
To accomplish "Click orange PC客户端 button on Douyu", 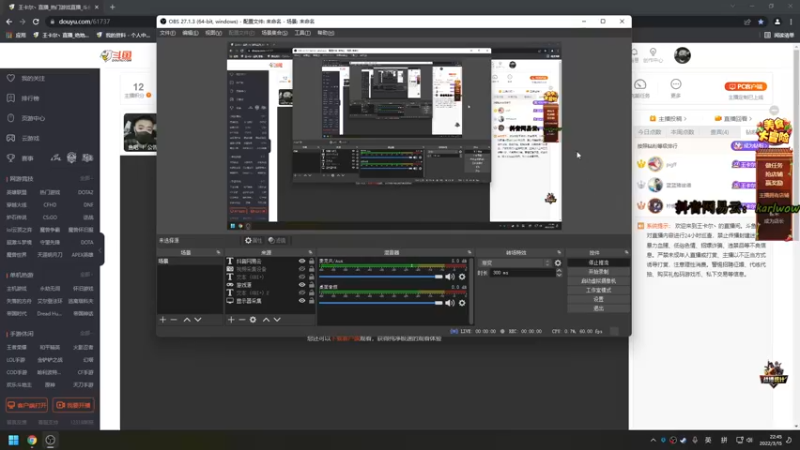I will click(x=745, y=86).
